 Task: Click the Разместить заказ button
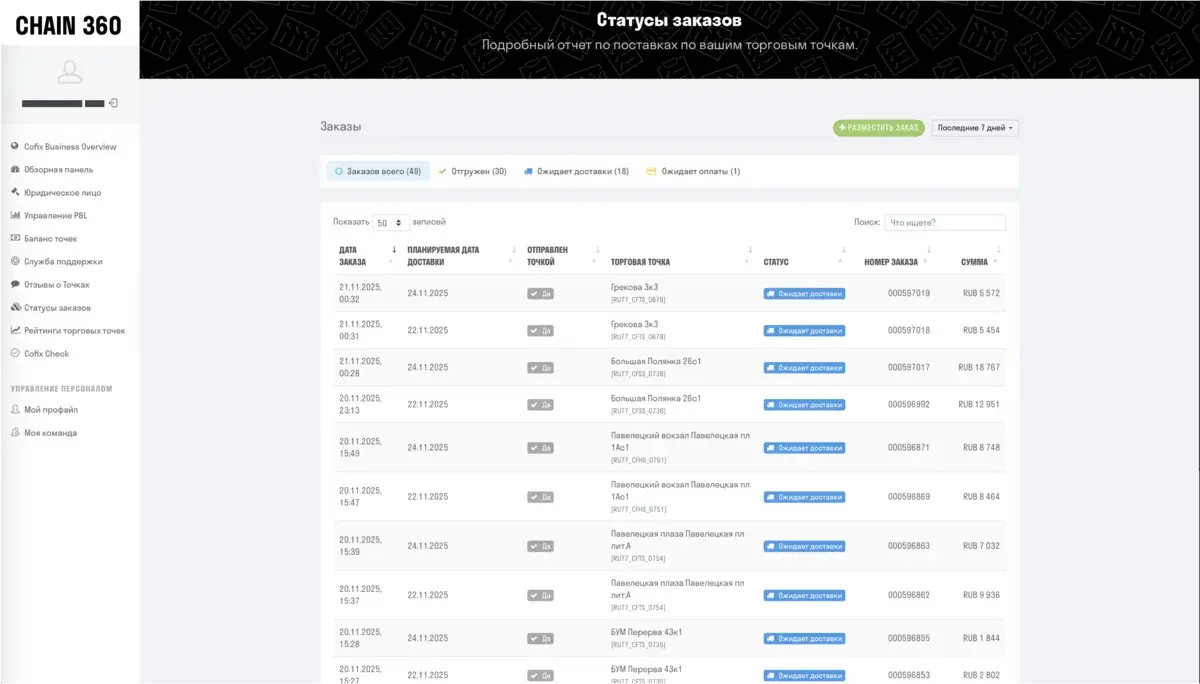tap(879, 128)
